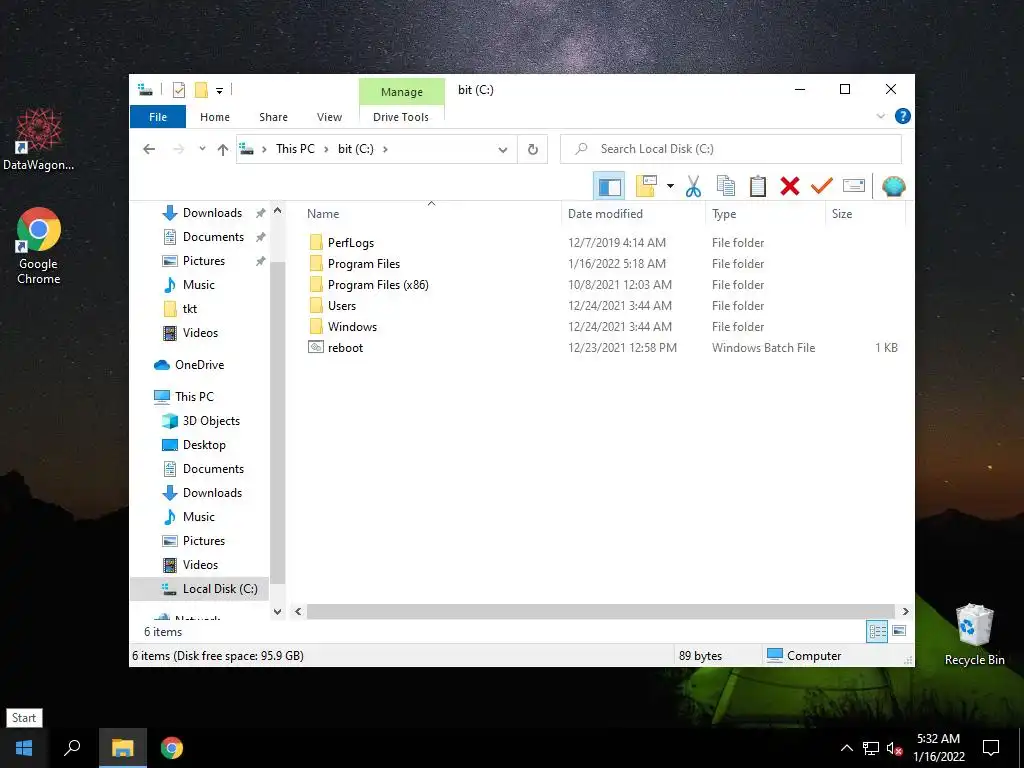Select the tkt folder in sidebar

[189, 309]
